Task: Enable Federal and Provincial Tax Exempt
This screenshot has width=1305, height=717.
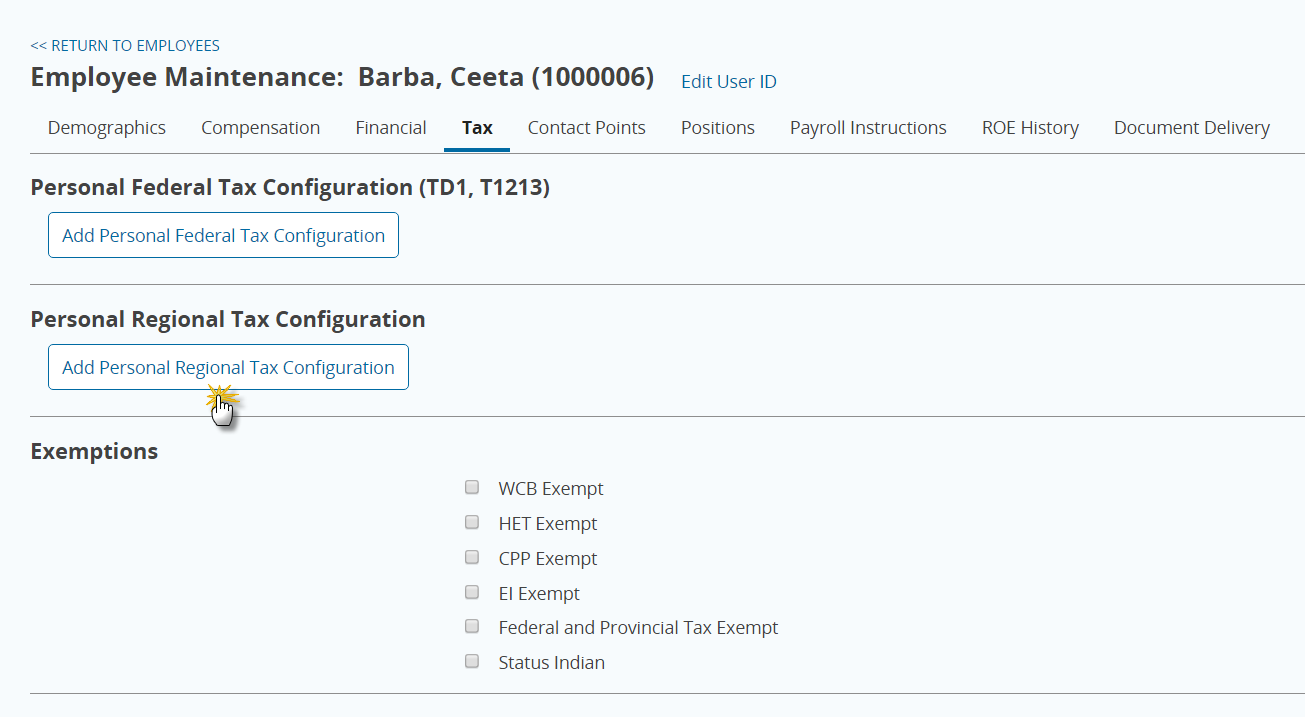Action: pyautogui.click(x=472, y=627)
